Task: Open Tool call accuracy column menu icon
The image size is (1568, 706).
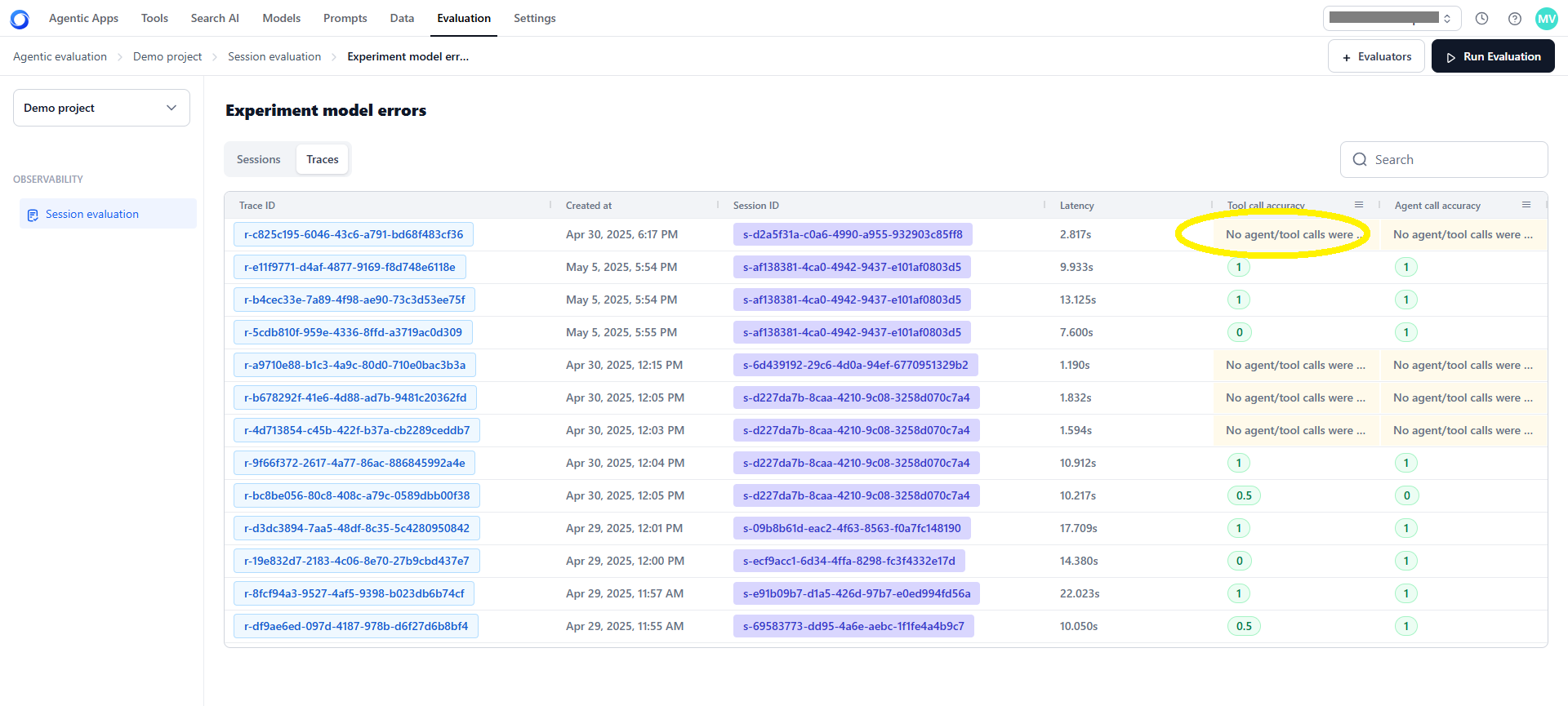Action: 1359,205
